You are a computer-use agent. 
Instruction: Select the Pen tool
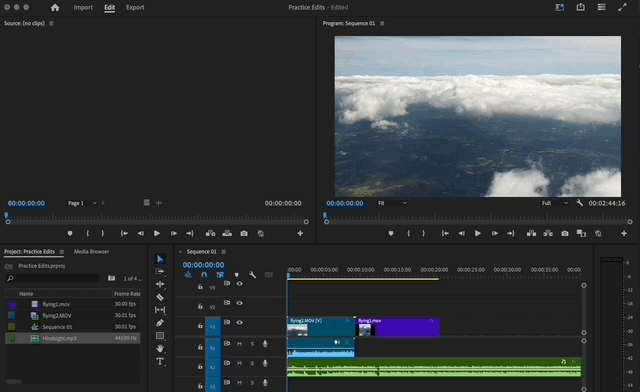click(160, 323)
